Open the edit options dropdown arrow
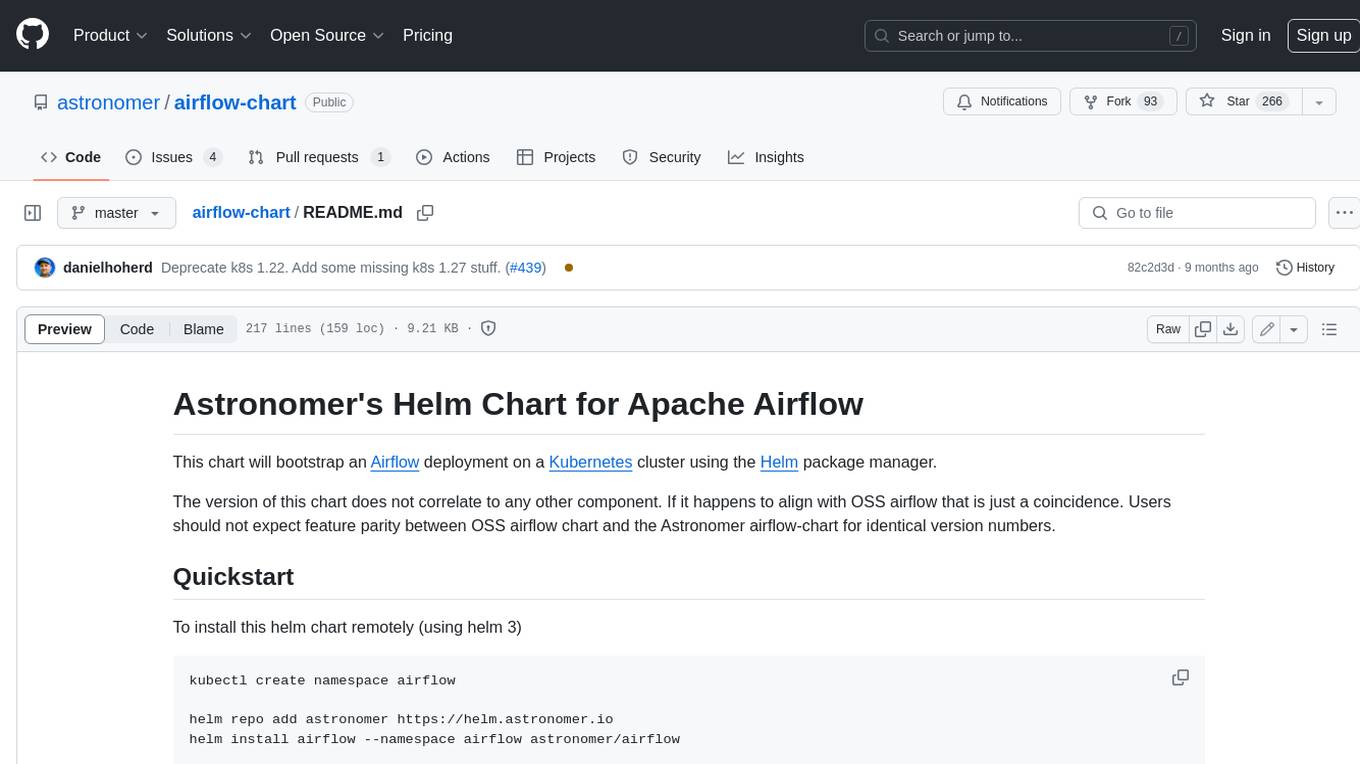1360x764 pixels. point(1295,329)
